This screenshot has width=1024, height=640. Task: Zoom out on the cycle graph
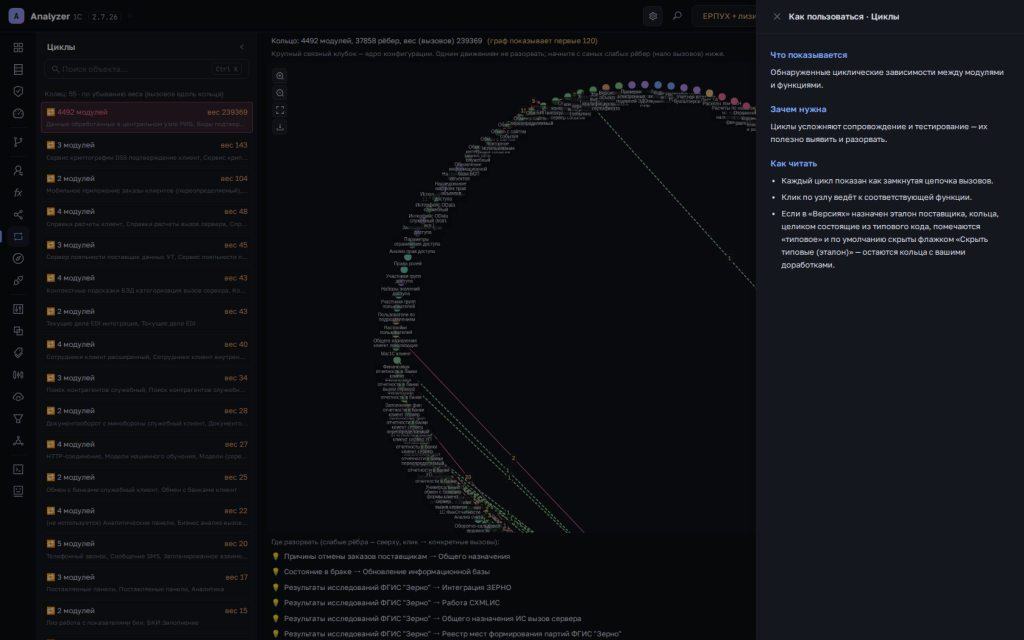click(x=280, y=93)
